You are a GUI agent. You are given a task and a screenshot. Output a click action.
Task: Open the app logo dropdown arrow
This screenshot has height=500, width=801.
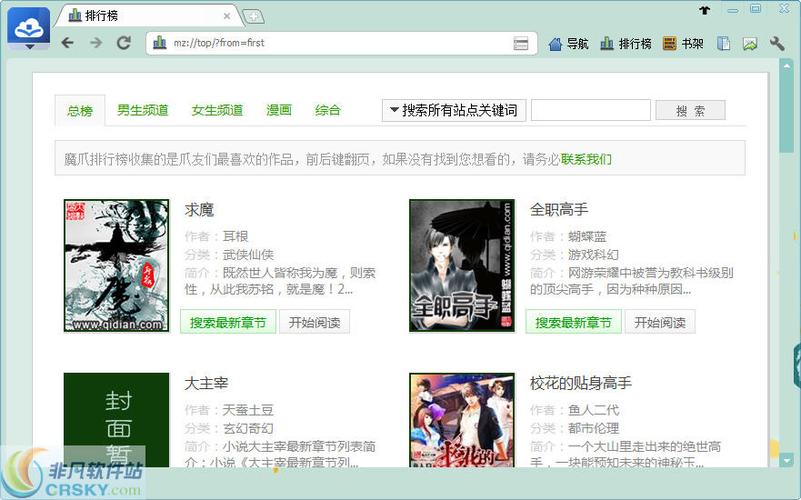click(29, 47)
